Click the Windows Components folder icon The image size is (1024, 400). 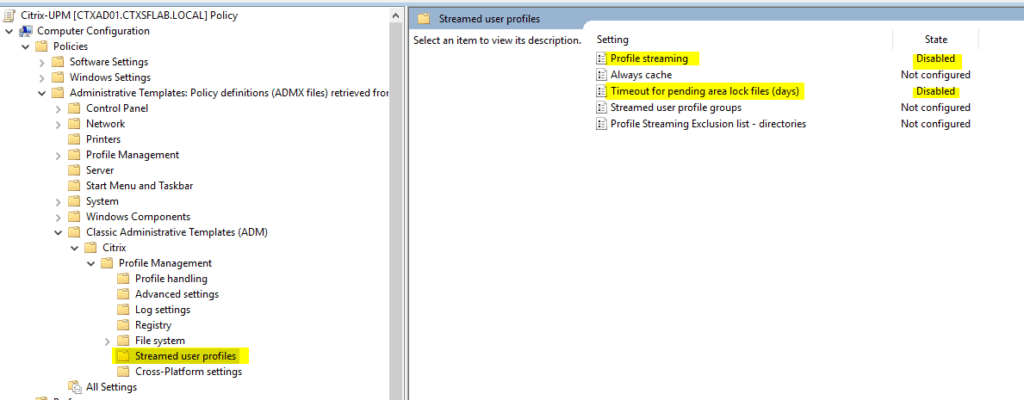click(x=75, y=216)
